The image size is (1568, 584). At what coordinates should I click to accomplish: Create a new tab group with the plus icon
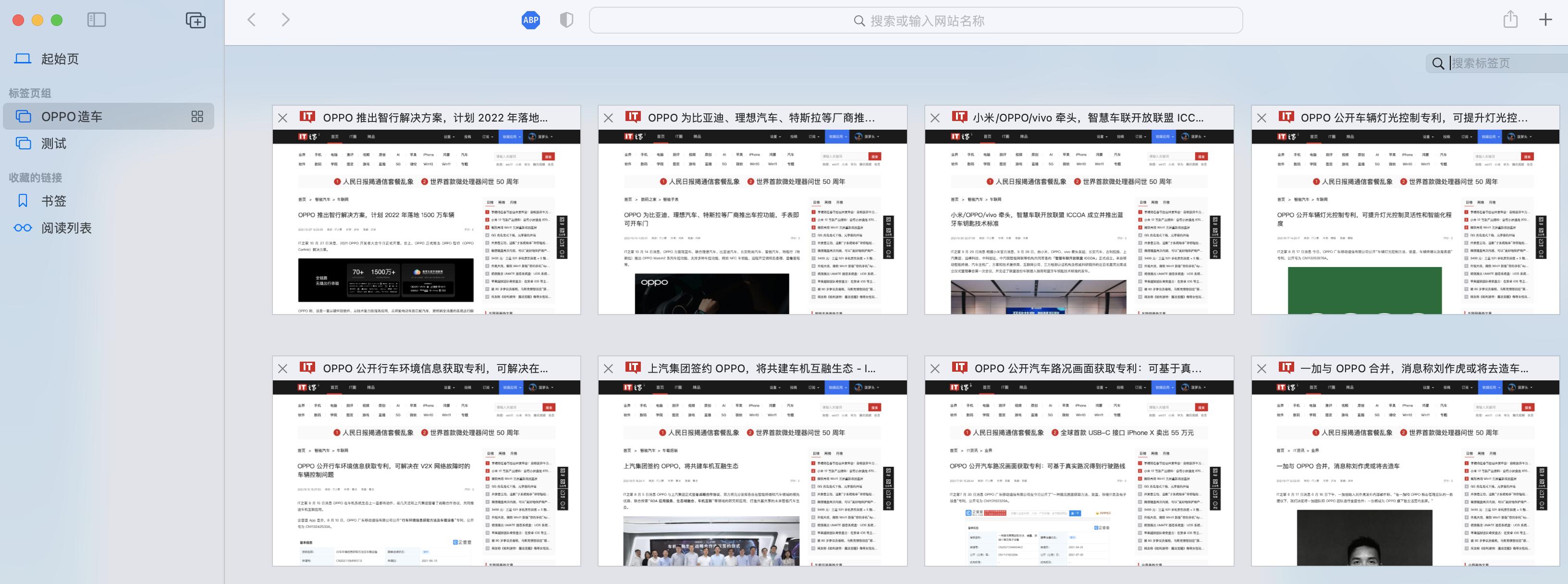coord(196,20)
